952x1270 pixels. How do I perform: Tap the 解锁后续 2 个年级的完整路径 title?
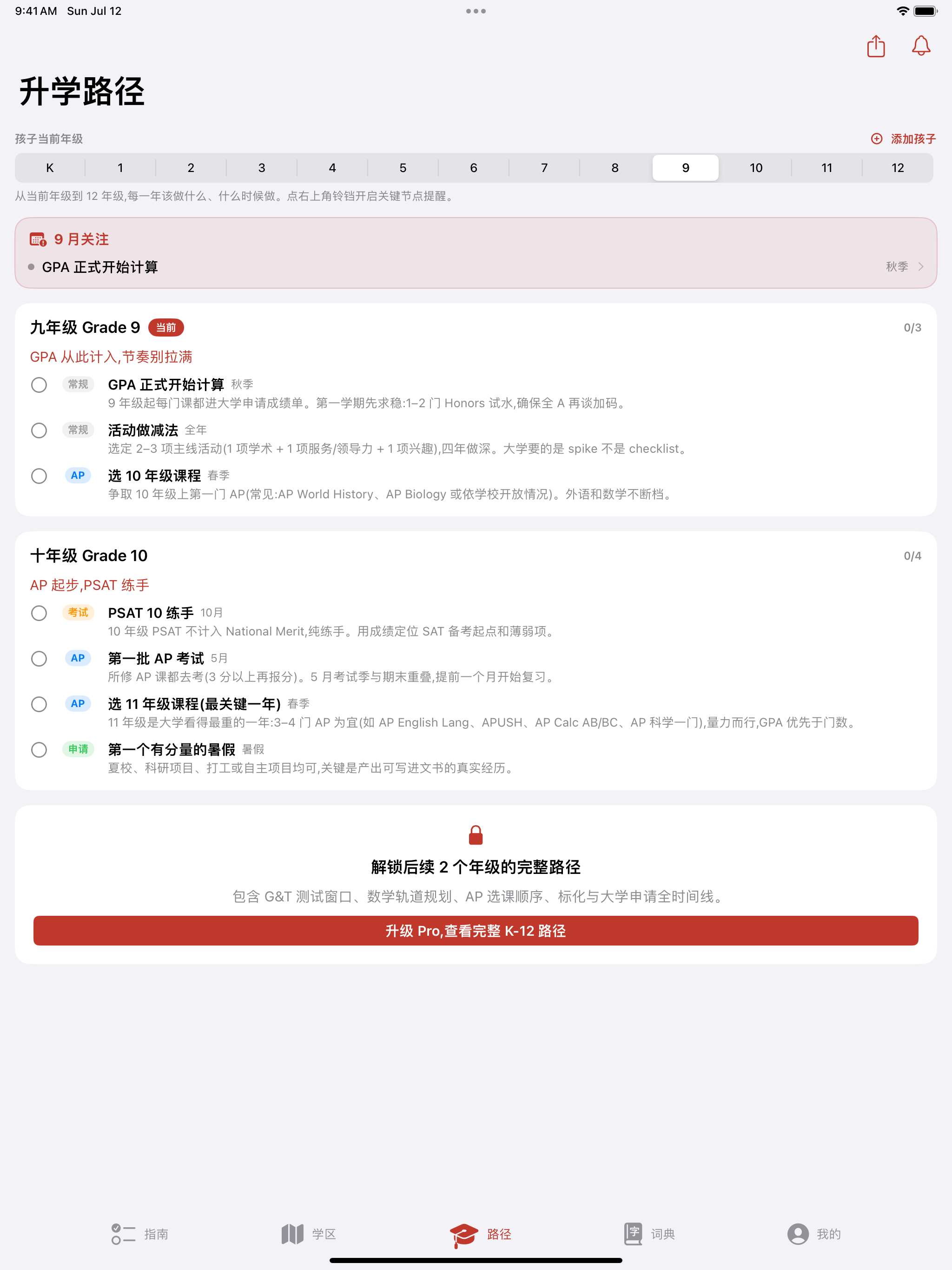pyautogui.click(x=476, y=867)
